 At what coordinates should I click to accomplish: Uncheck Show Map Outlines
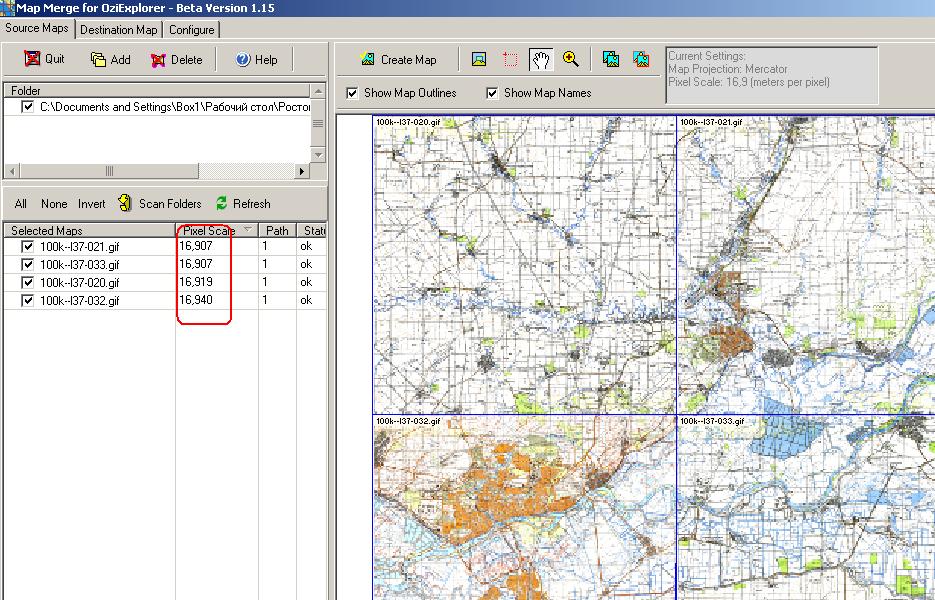click(352, 93)
